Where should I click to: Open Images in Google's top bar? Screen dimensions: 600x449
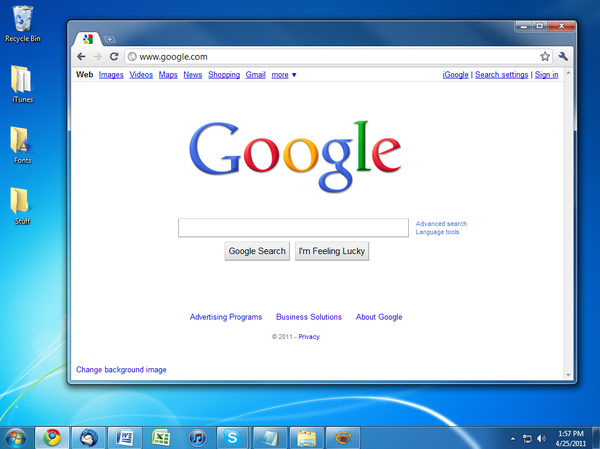click(111, 75)
